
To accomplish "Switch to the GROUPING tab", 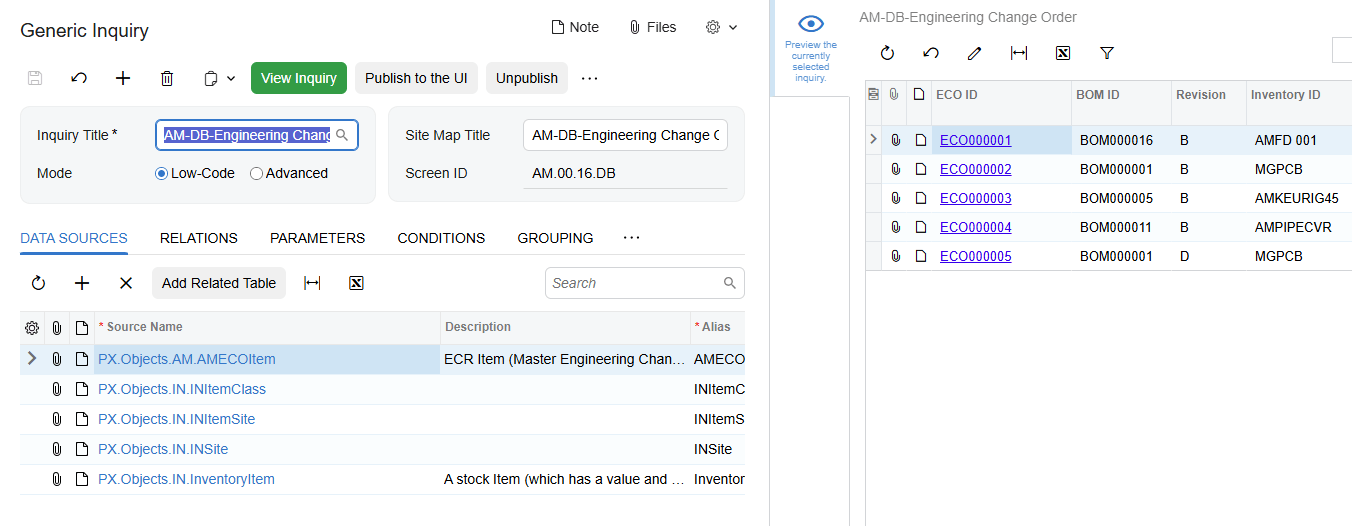I will coord(555,238).
